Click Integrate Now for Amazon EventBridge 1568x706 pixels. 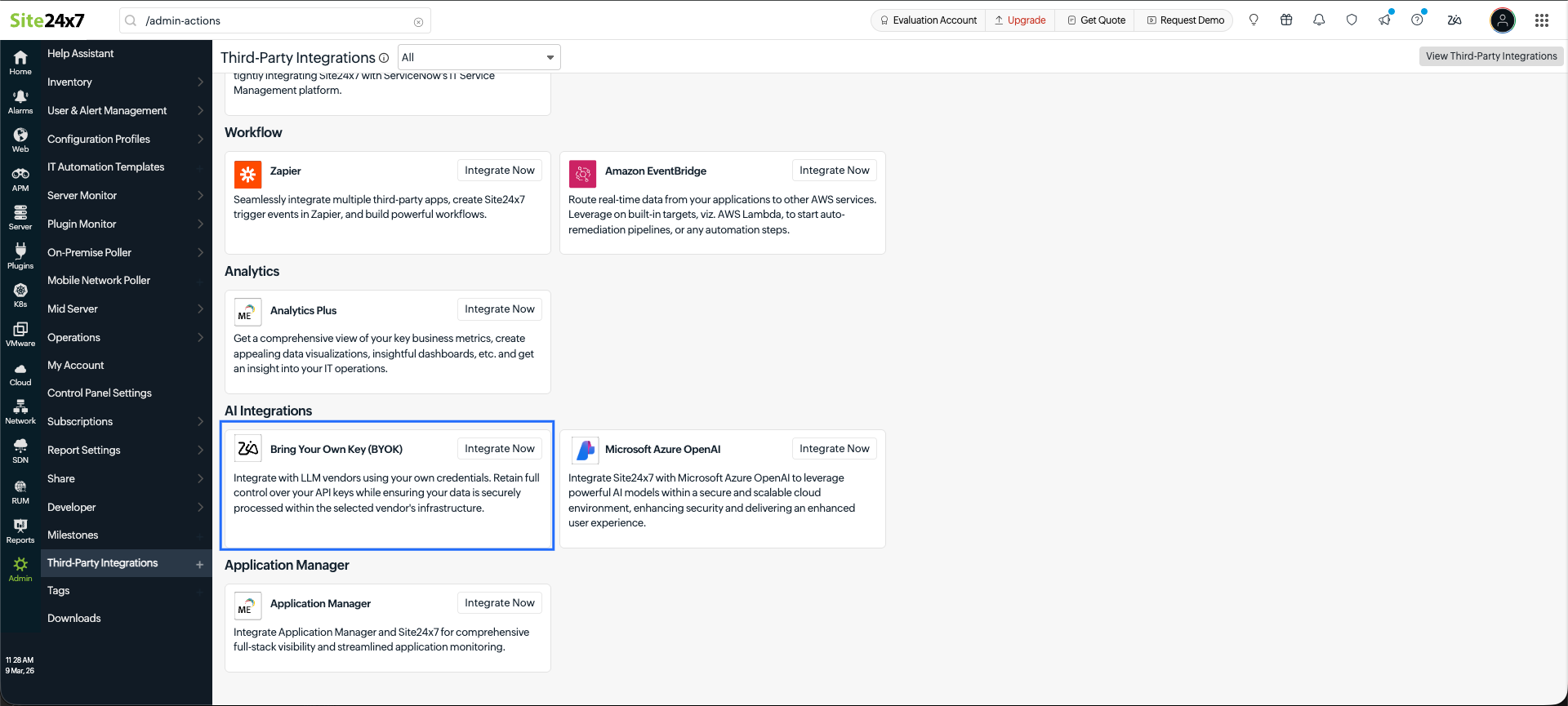[x=835, y=170]
